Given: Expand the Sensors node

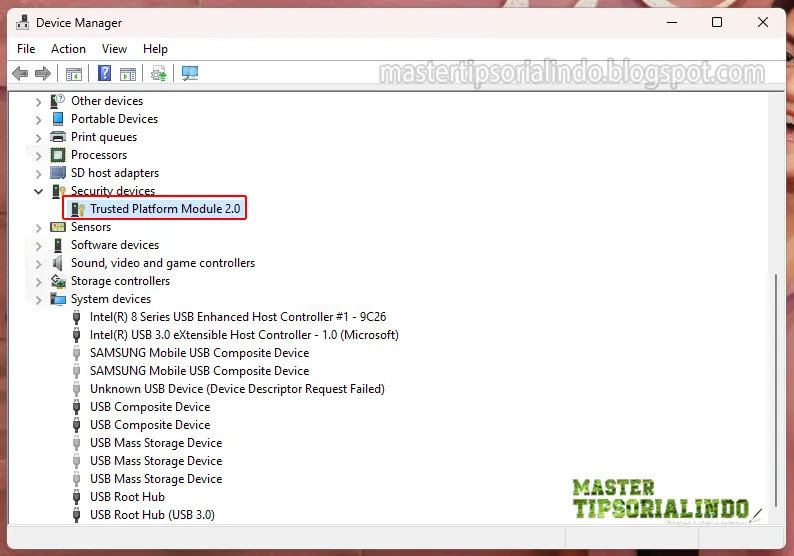Looking at the screenshot, I should [38, 228].
